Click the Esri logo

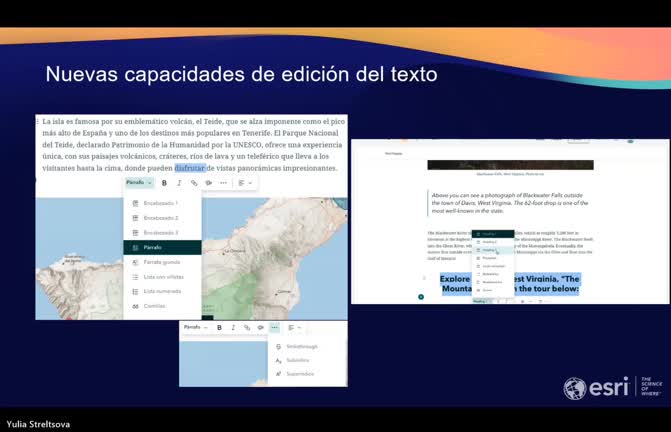597,388
